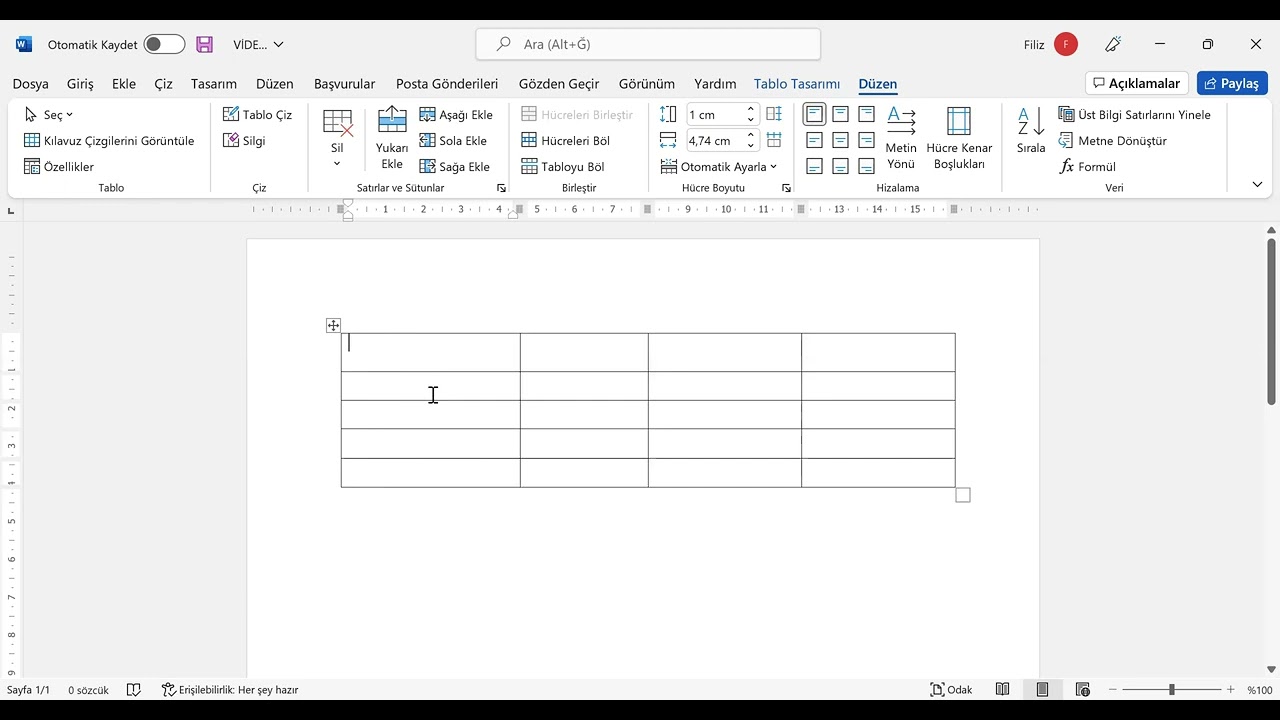Open the Otomatik Ayarla dropdown
This screenshot has height=720, width=1280.
tap(719, 167)
